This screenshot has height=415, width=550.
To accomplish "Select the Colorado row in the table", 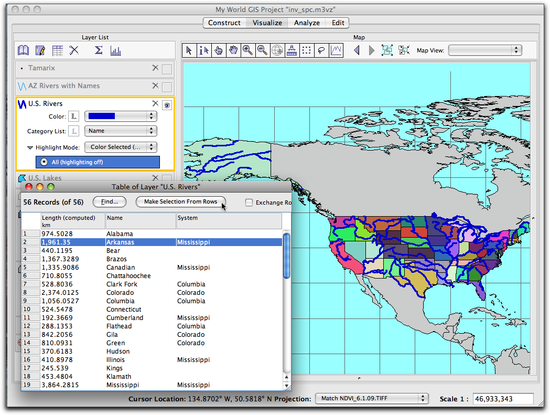I will click(x=152, y=293).
